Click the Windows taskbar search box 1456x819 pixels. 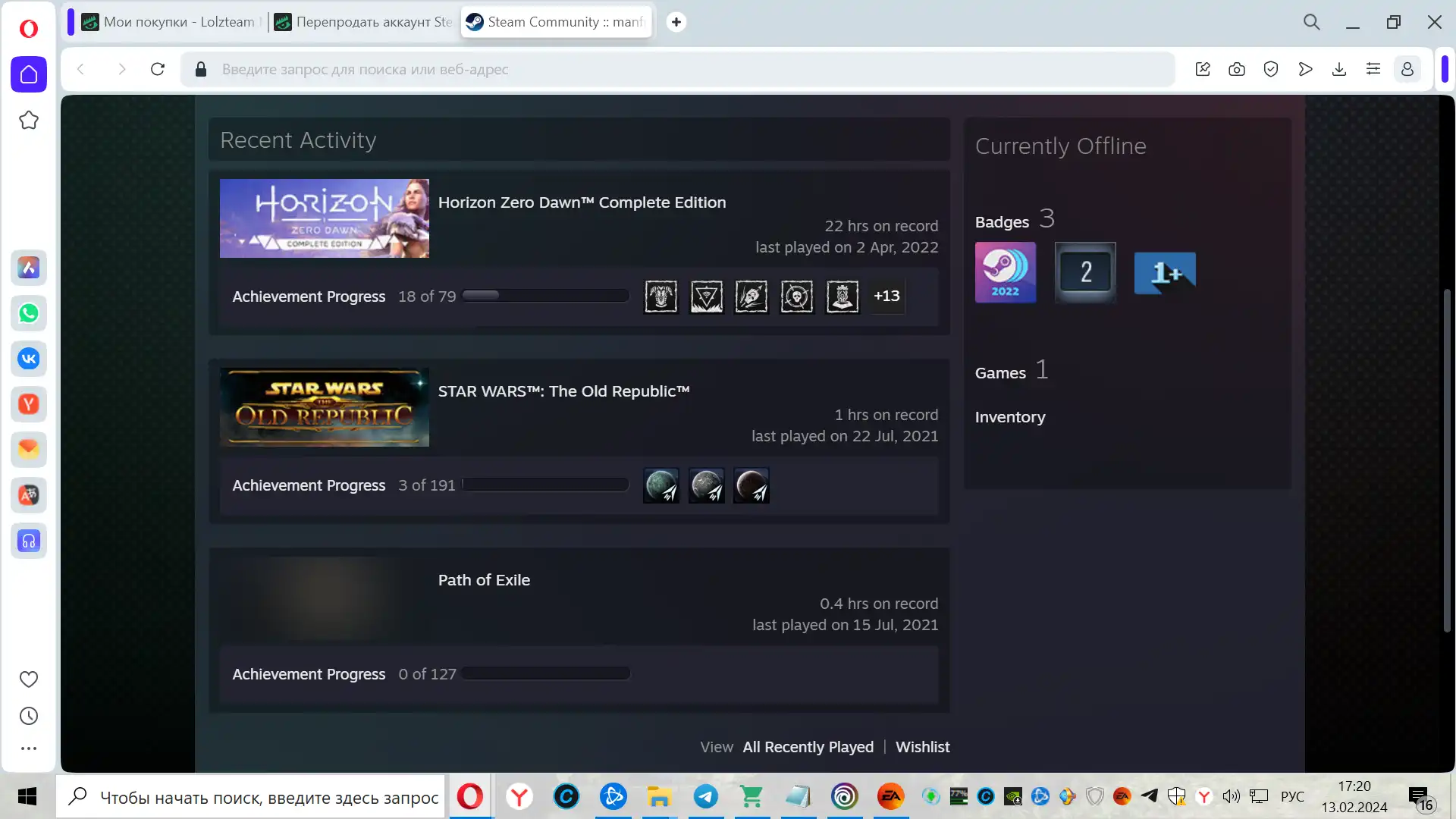tap(251, 796)
